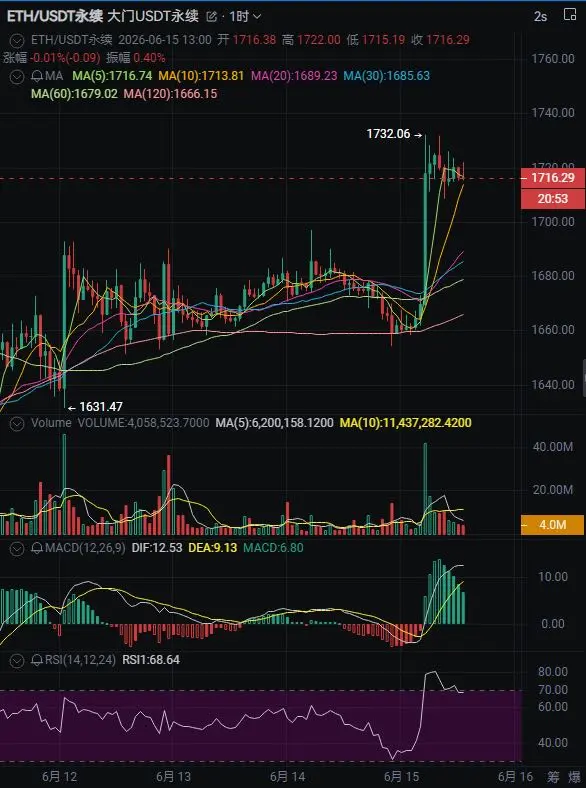
Task: Click the 收 1716.29 close price
Action: point(440,40)
